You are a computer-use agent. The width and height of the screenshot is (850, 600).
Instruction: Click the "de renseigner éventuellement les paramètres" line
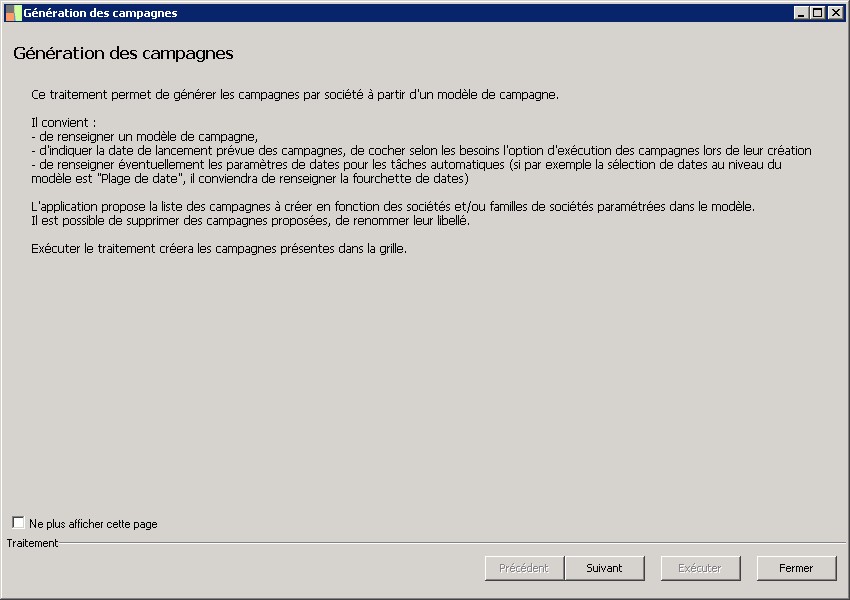[x=406, y=164]
